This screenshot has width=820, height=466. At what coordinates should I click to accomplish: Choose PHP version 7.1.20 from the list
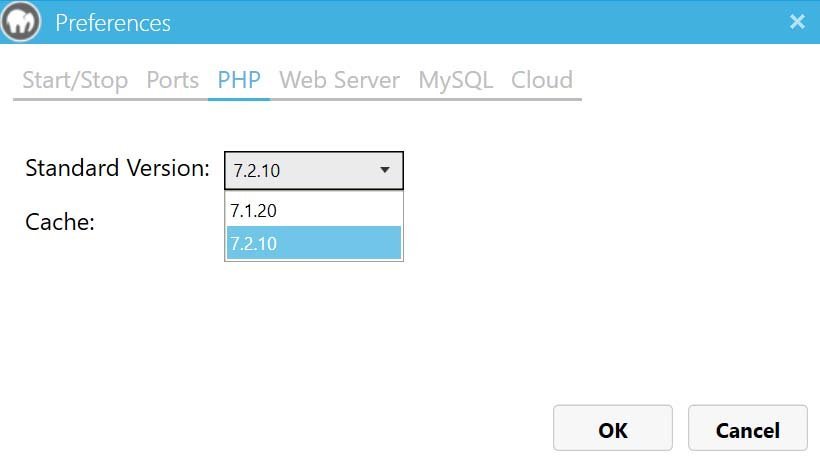(x=314, y=210)
